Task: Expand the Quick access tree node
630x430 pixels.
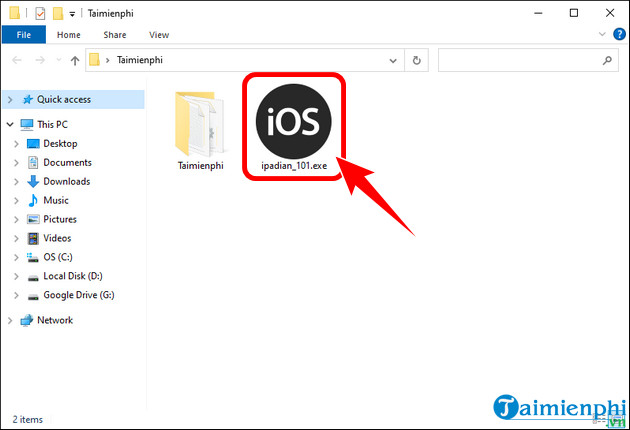Action: tap(10, 100)
